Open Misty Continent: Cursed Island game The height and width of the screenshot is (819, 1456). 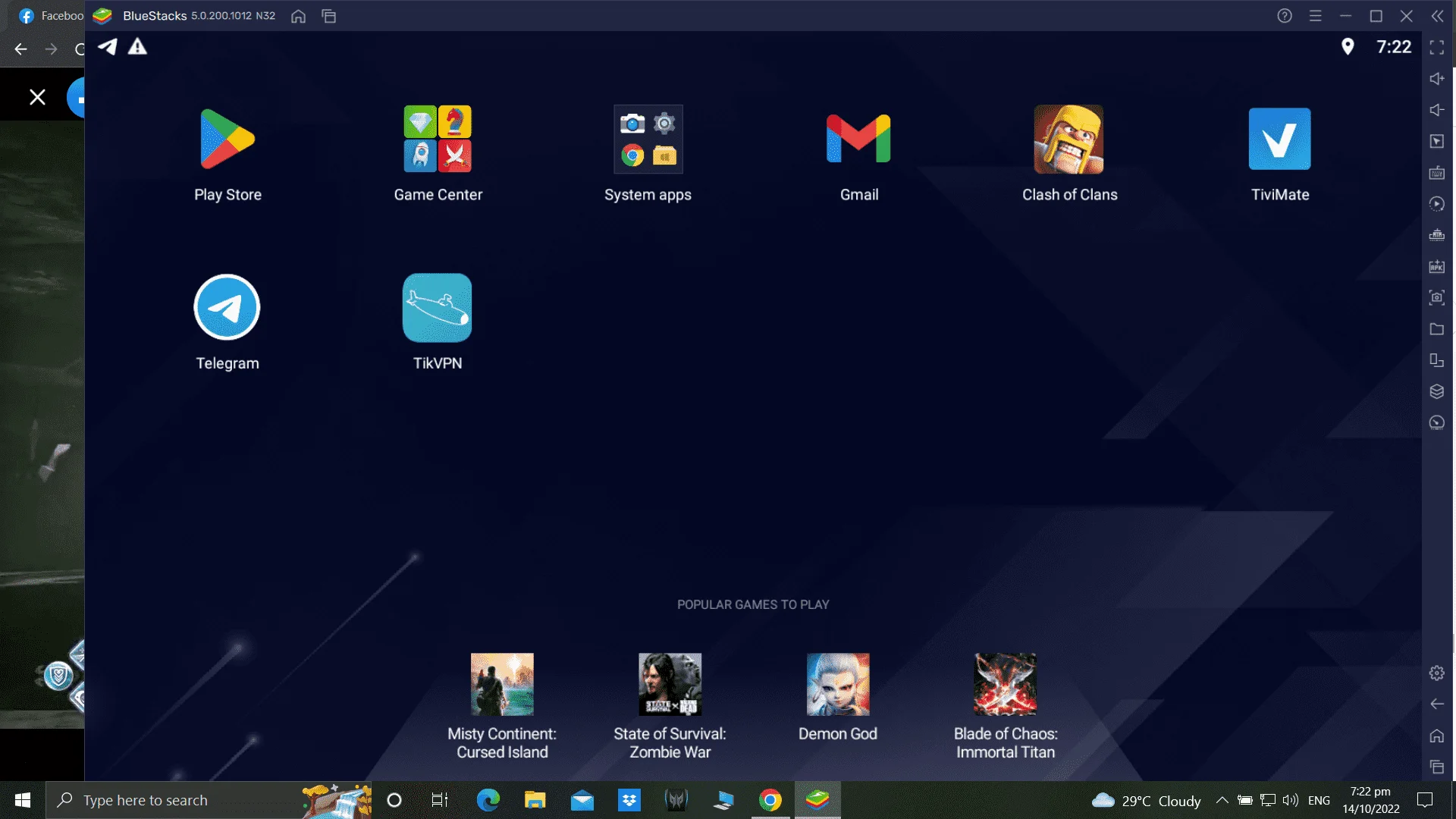(502, 684)
